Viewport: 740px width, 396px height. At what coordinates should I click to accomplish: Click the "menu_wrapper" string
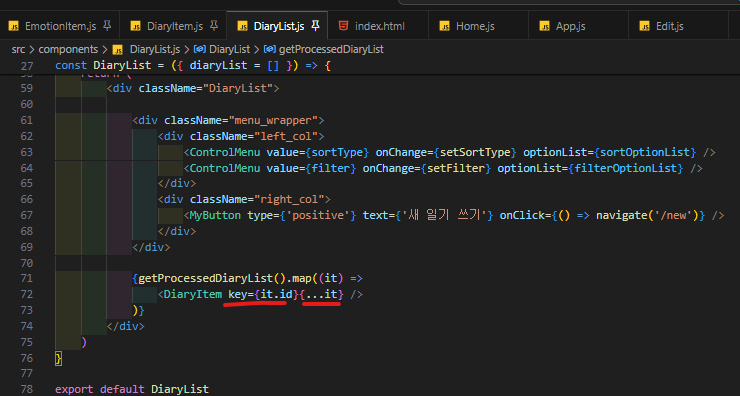[273, 120]
